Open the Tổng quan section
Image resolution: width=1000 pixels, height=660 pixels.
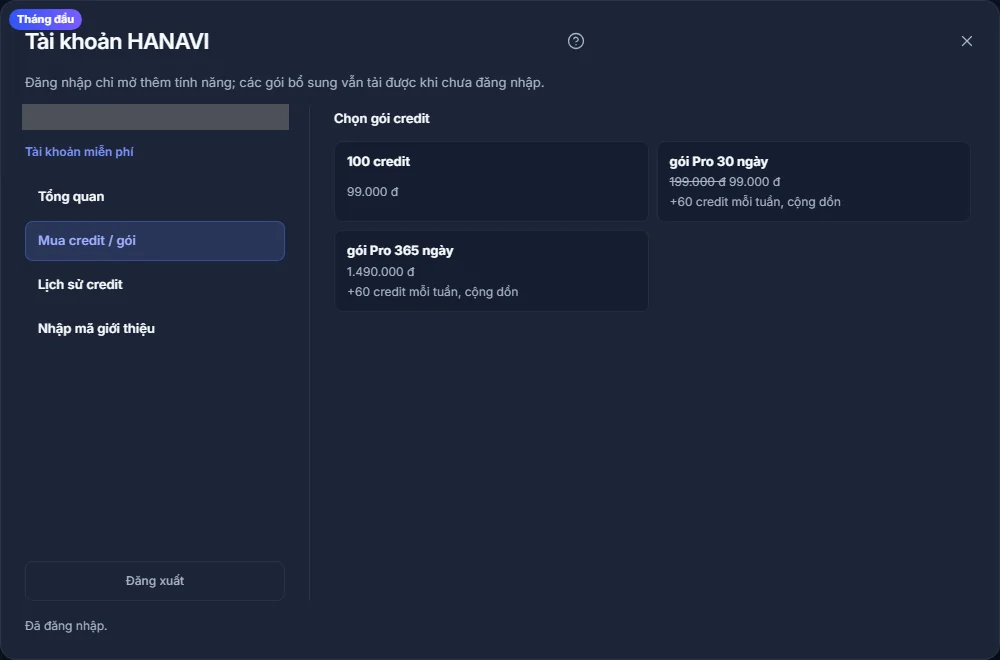click(155, 196)
